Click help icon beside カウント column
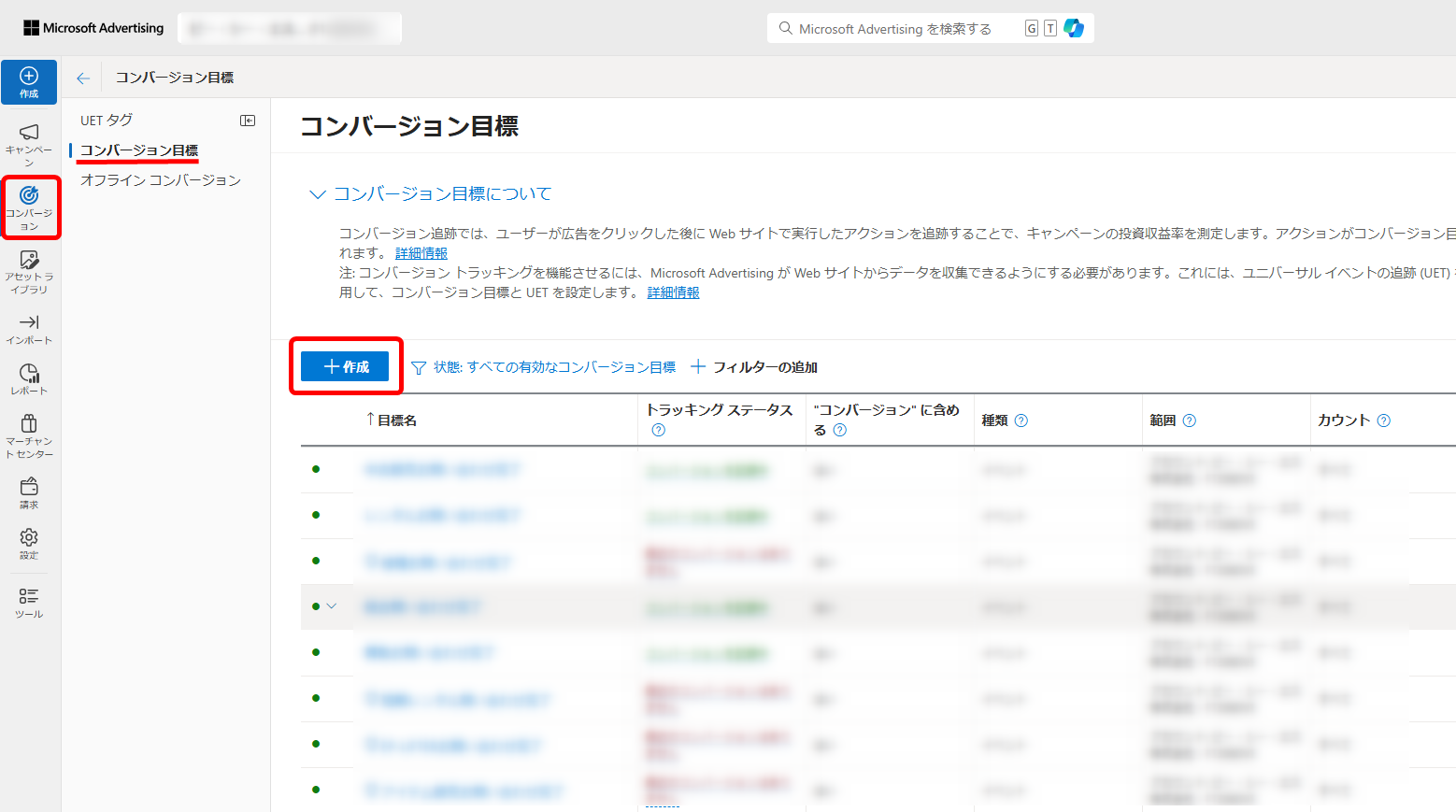Image resolution: width=1456 pixels, height=812 pixels. [1384, 420]
